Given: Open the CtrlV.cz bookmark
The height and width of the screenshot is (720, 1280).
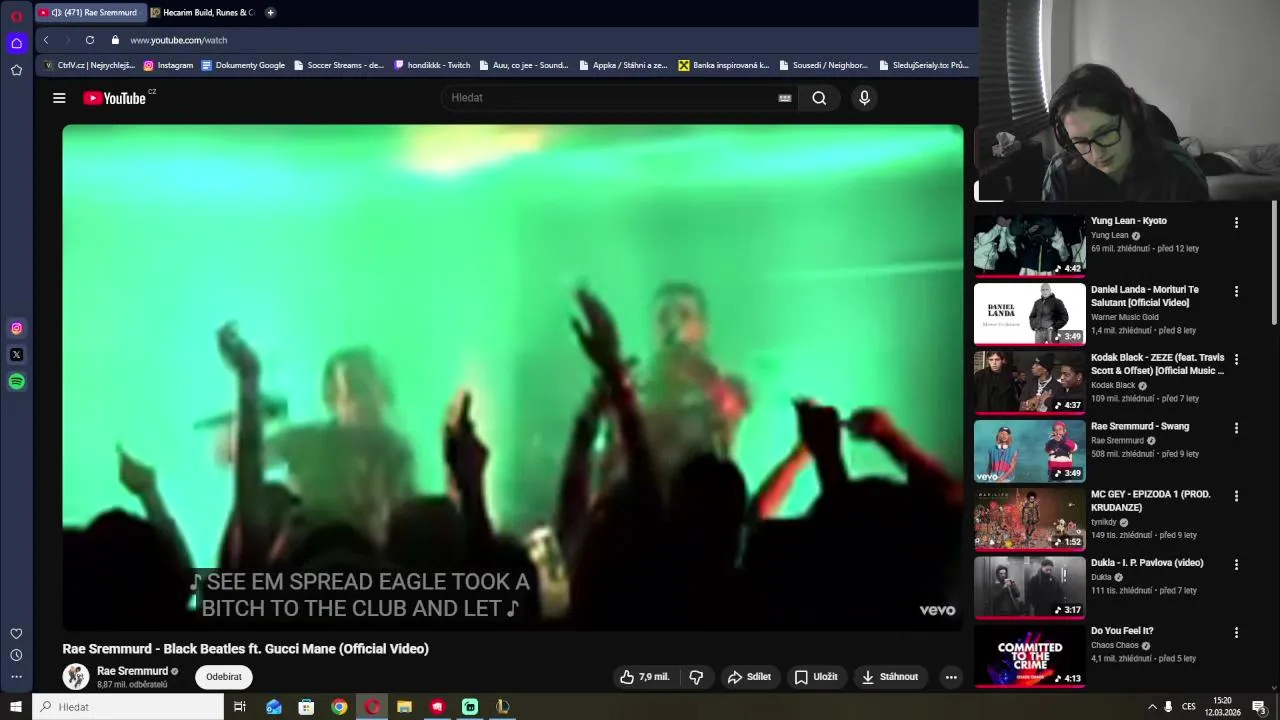Looking at the screenshot, I should [x=89, y=65].
